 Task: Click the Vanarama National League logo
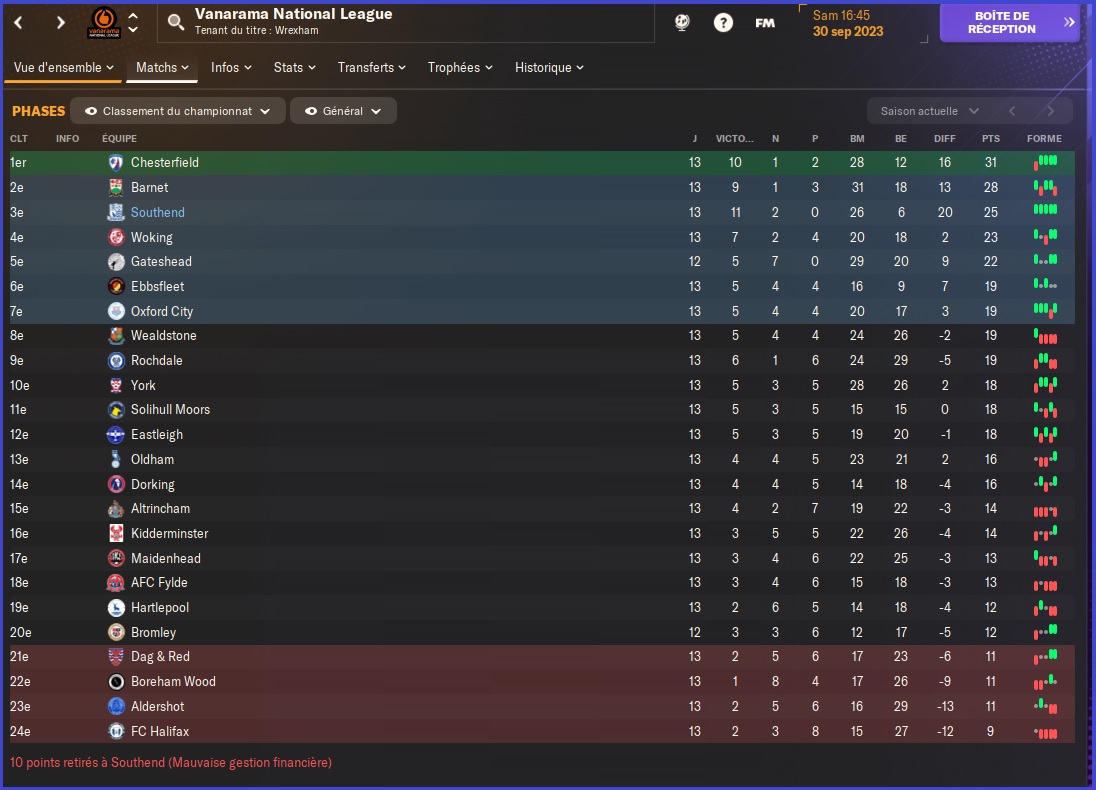[103, 23]
